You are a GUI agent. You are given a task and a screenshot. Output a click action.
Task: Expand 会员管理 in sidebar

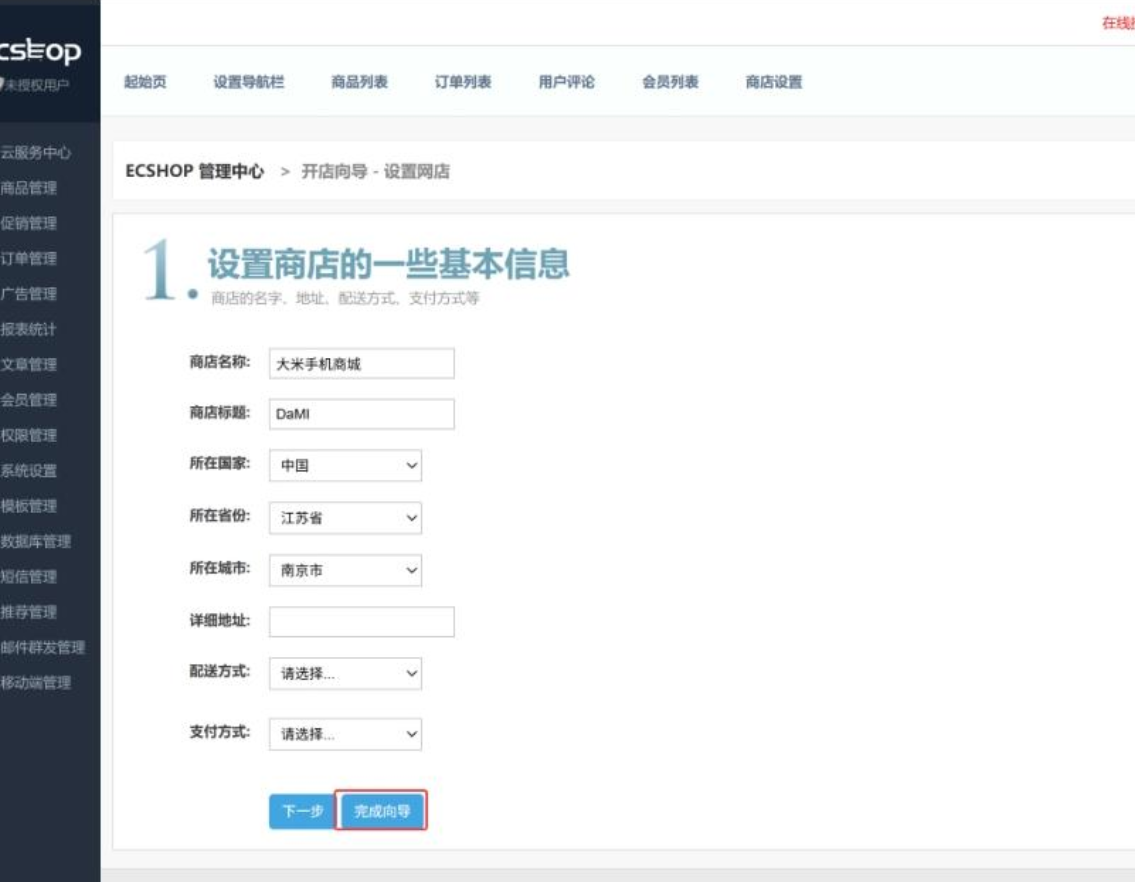(29, 400)
